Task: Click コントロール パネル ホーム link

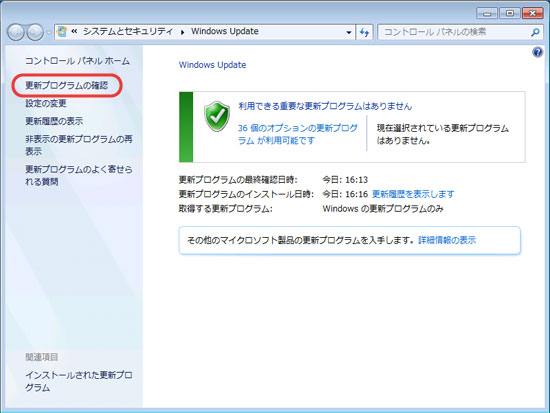Action: coord(77,61)
